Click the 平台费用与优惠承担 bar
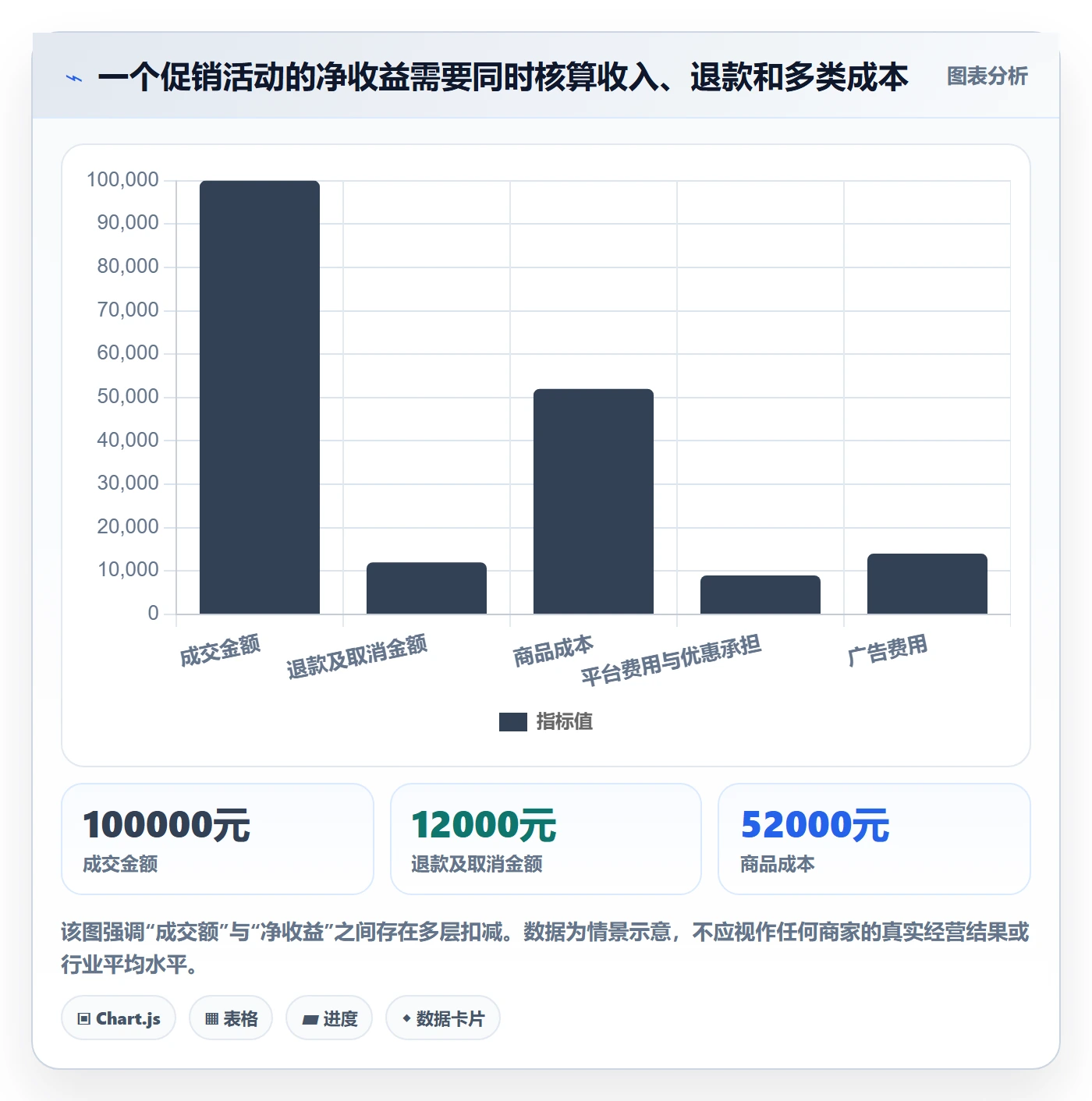 [760, 595]
